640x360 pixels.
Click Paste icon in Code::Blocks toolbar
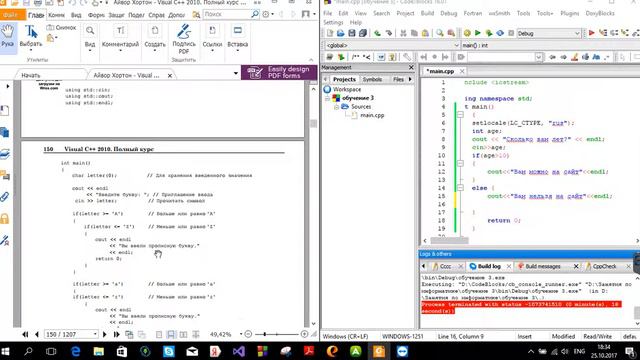pos(425,33)
